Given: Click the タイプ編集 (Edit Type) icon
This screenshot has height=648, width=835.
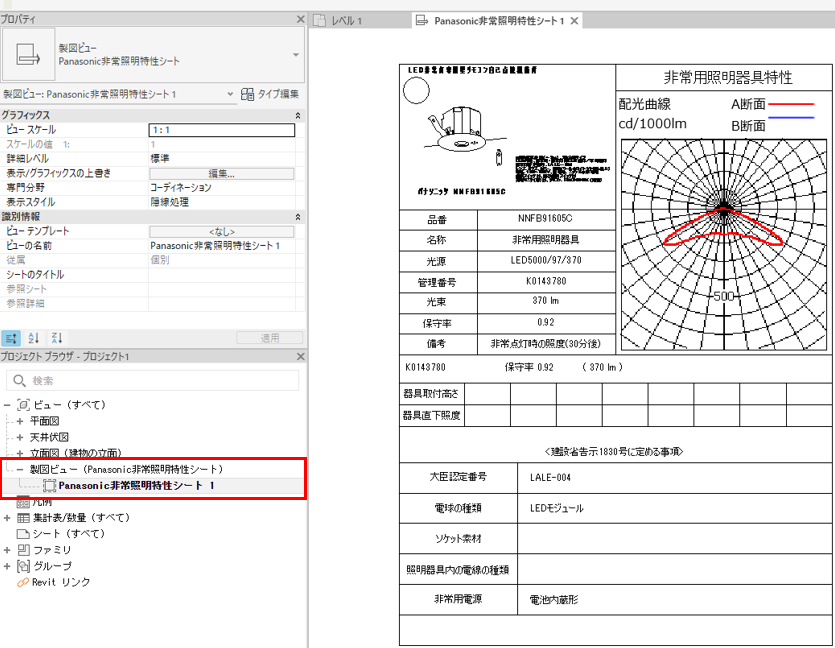Looking at the screenshot, I should (246, 94).
